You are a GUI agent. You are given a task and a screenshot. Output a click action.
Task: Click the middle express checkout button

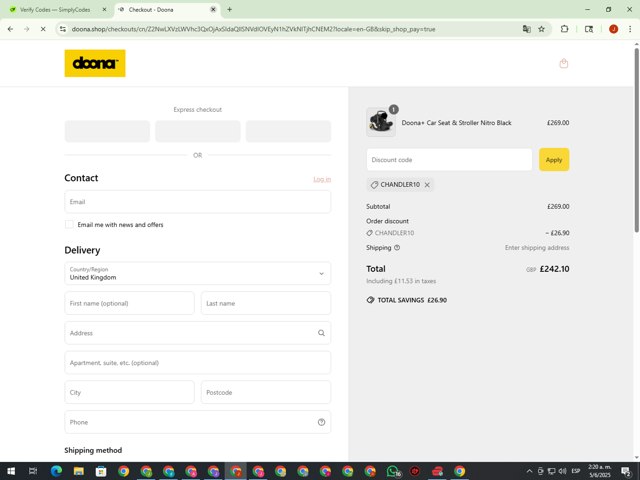point(198,131)
